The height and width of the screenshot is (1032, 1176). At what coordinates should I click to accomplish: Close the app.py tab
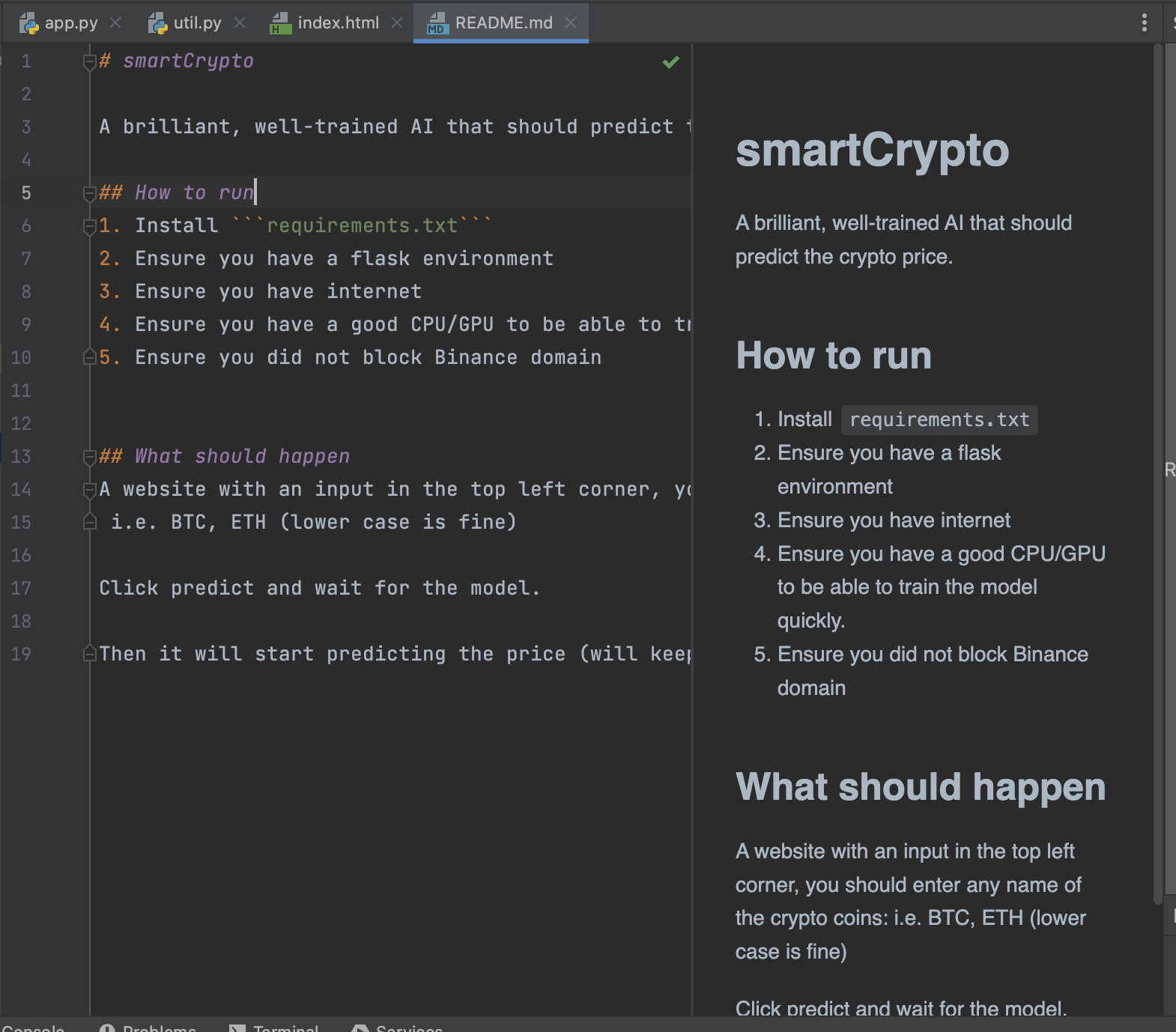click(x=115, y=22)
